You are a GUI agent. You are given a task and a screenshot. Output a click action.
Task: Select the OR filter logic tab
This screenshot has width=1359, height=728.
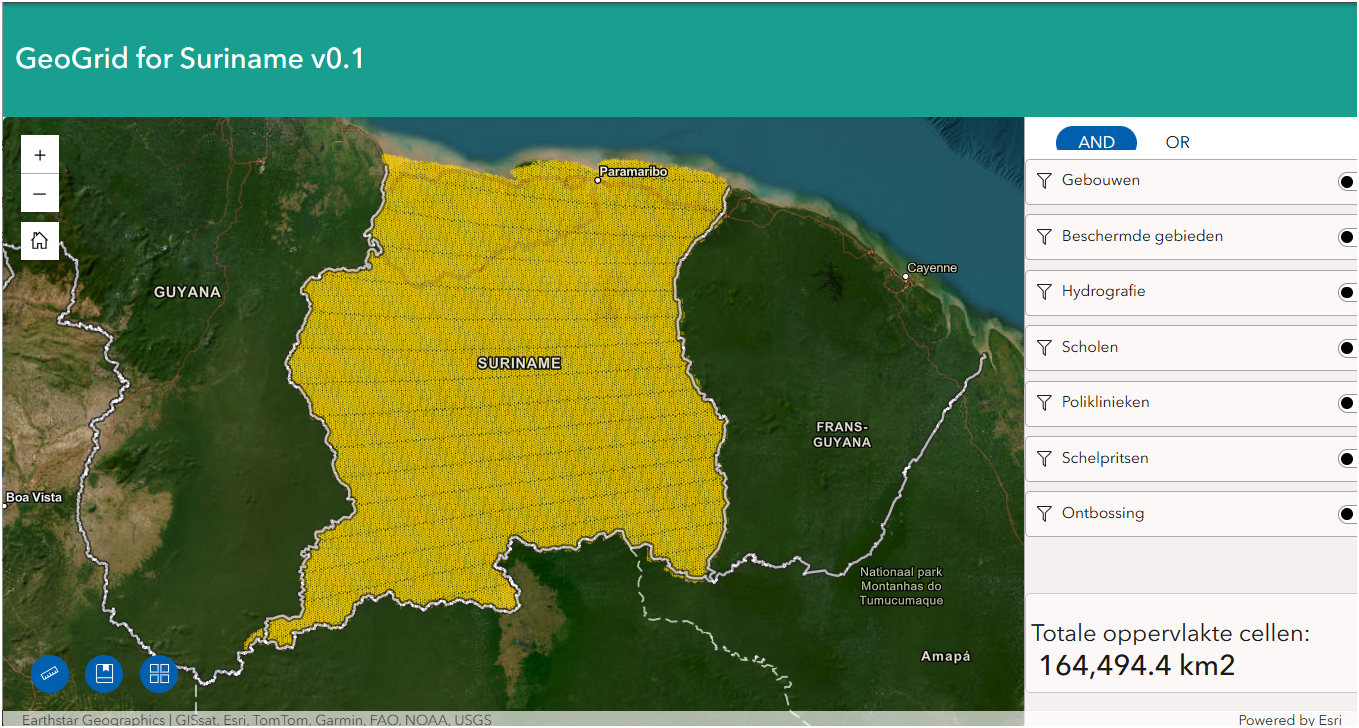(x=1177, y=142)
